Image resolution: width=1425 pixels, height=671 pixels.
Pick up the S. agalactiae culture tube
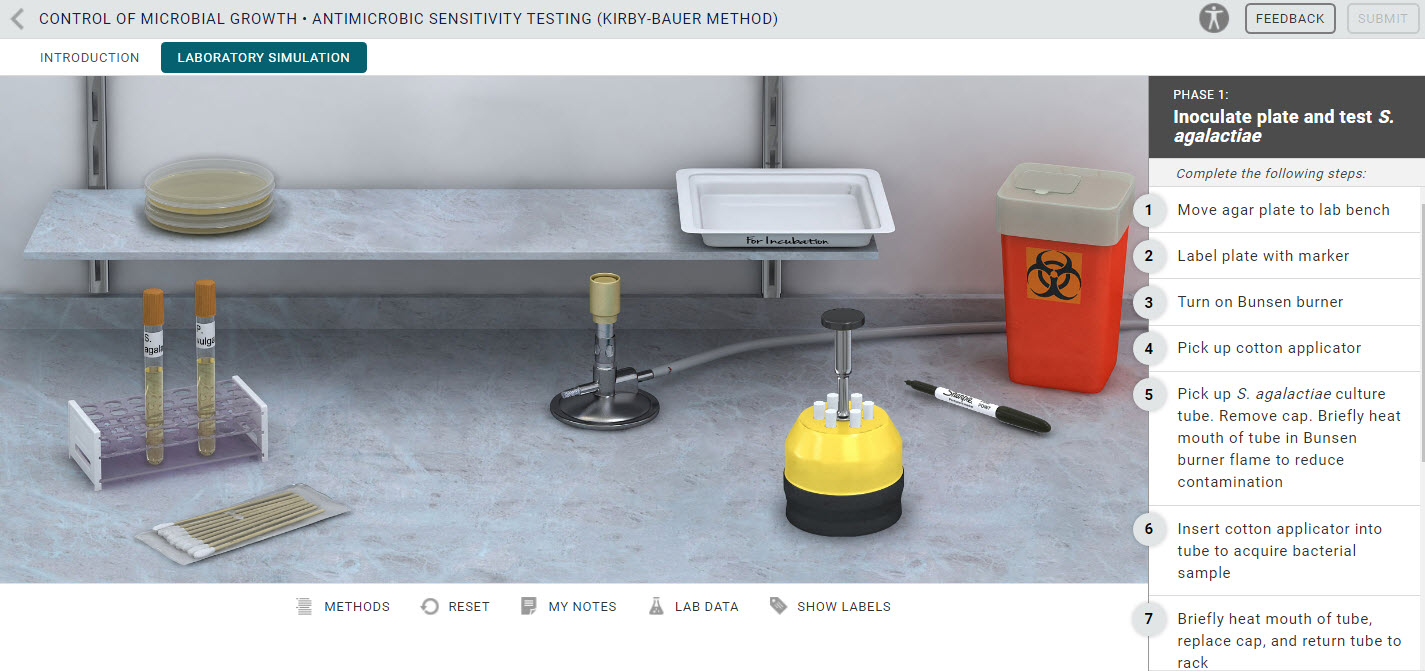(x=153, y=375)
